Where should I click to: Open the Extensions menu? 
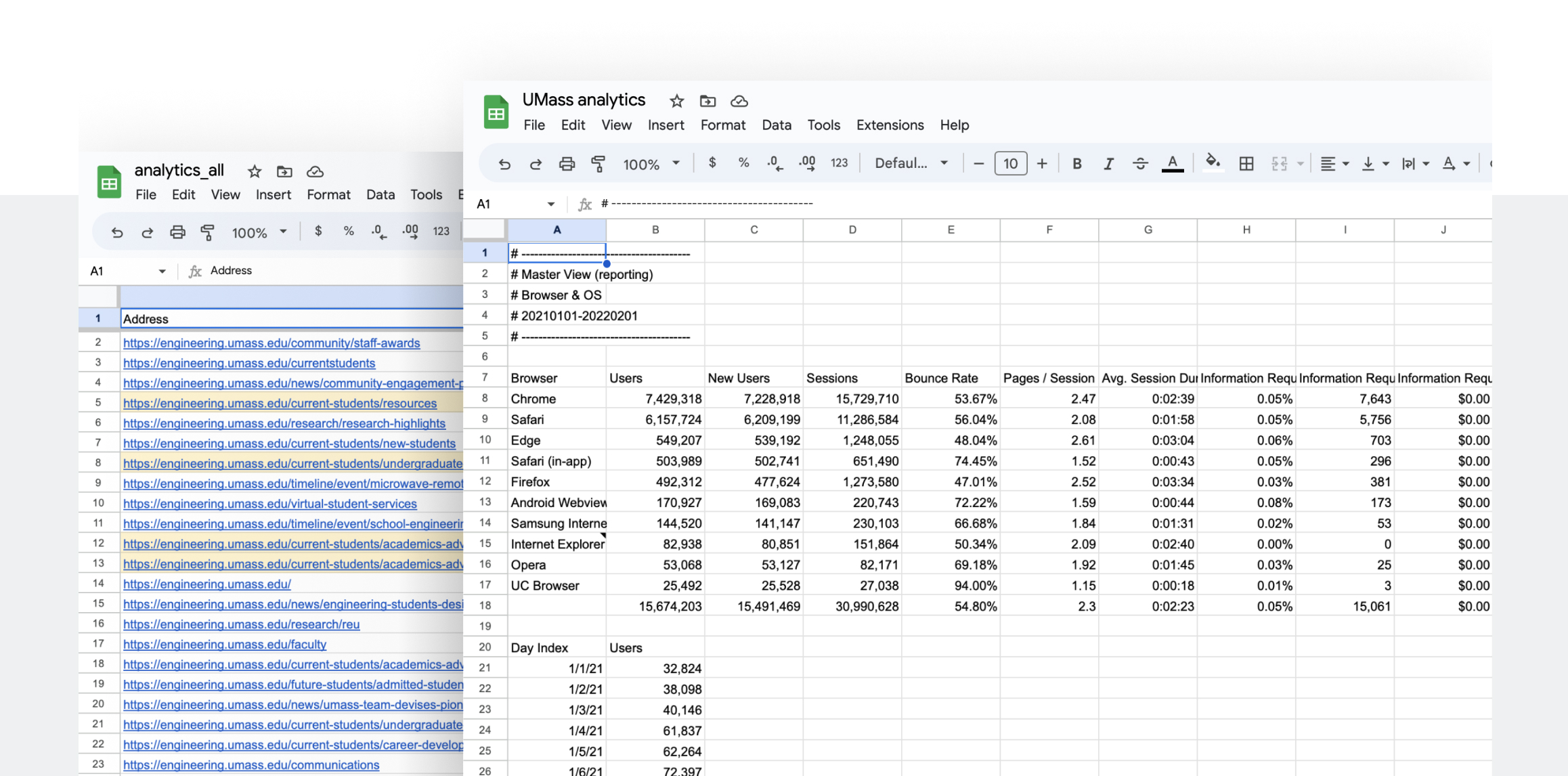coord(890,125)
